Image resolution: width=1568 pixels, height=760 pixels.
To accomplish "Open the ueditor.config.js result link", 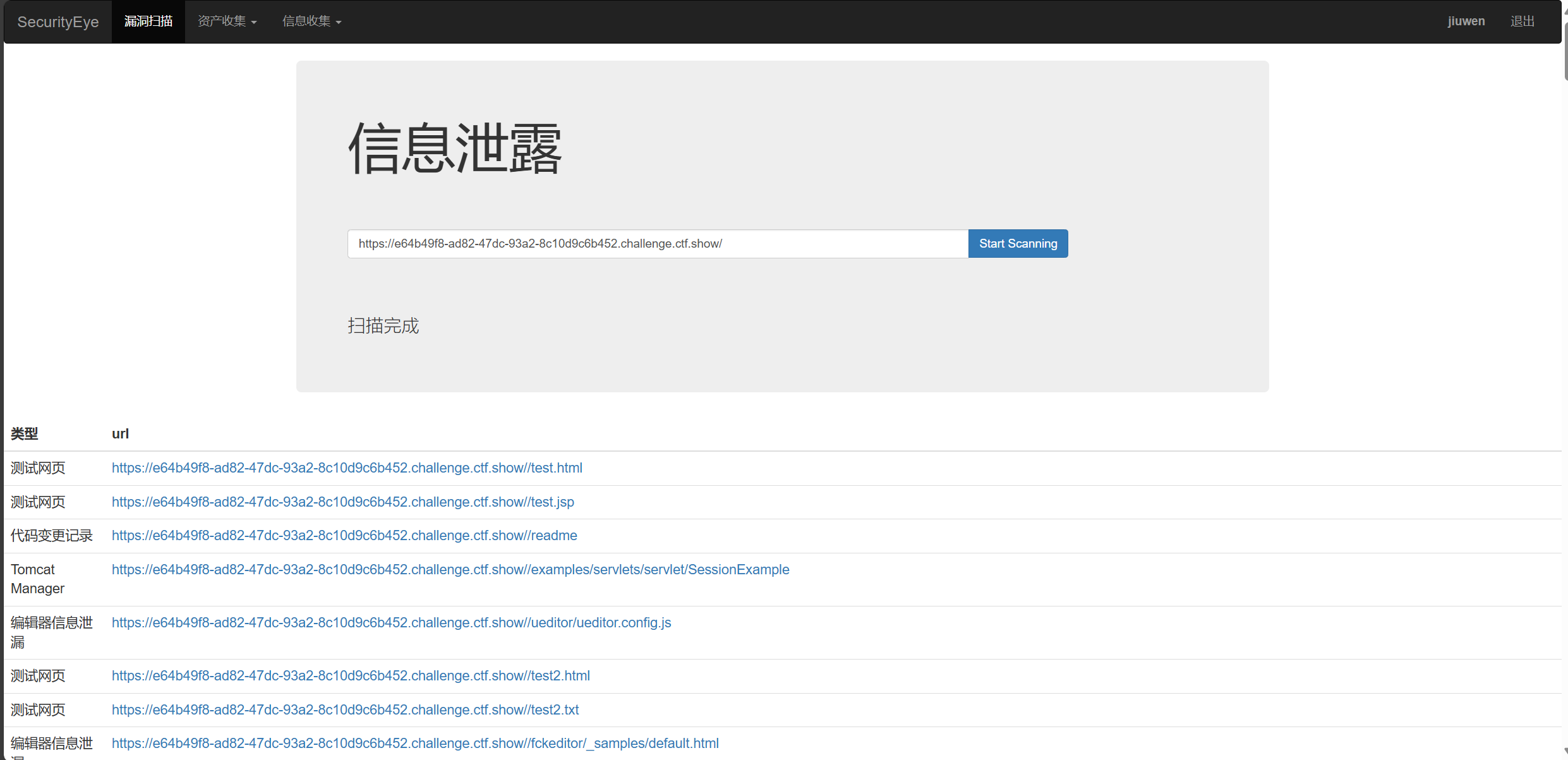I will point(391,623).
